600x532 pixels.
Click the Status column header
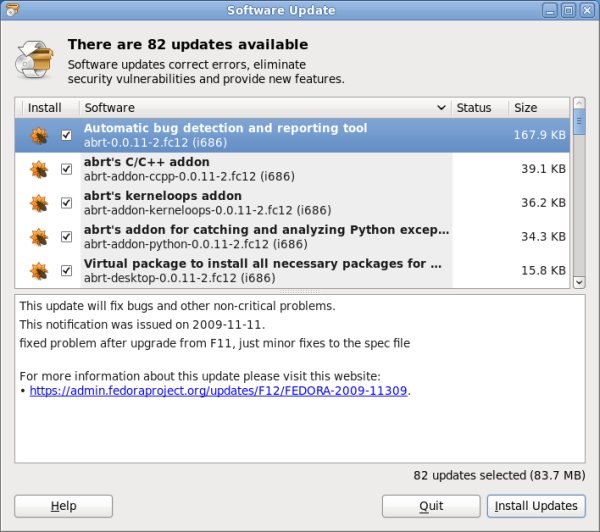pos(480,108)
